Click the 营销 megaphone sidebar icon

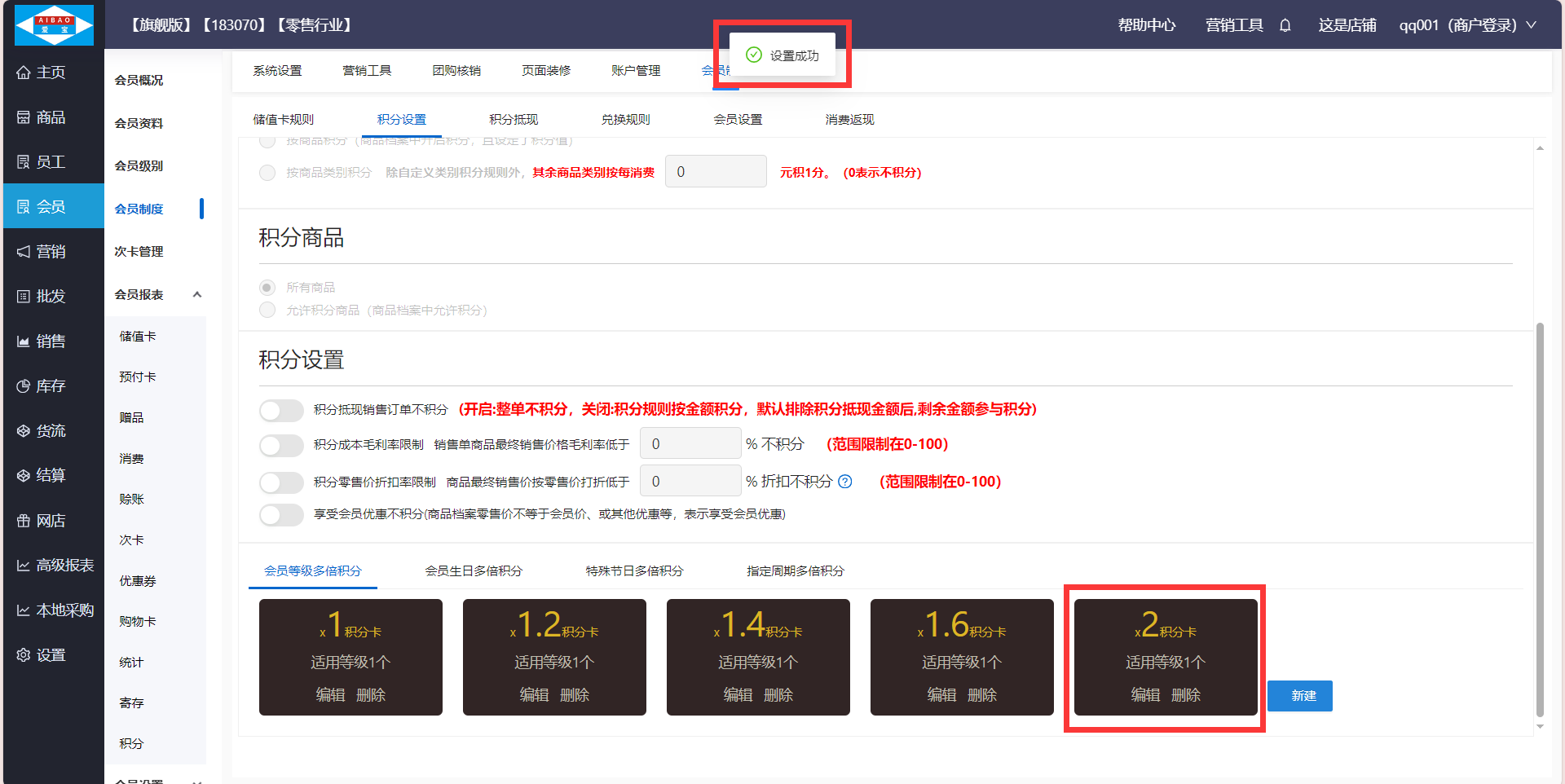(24, 252)
